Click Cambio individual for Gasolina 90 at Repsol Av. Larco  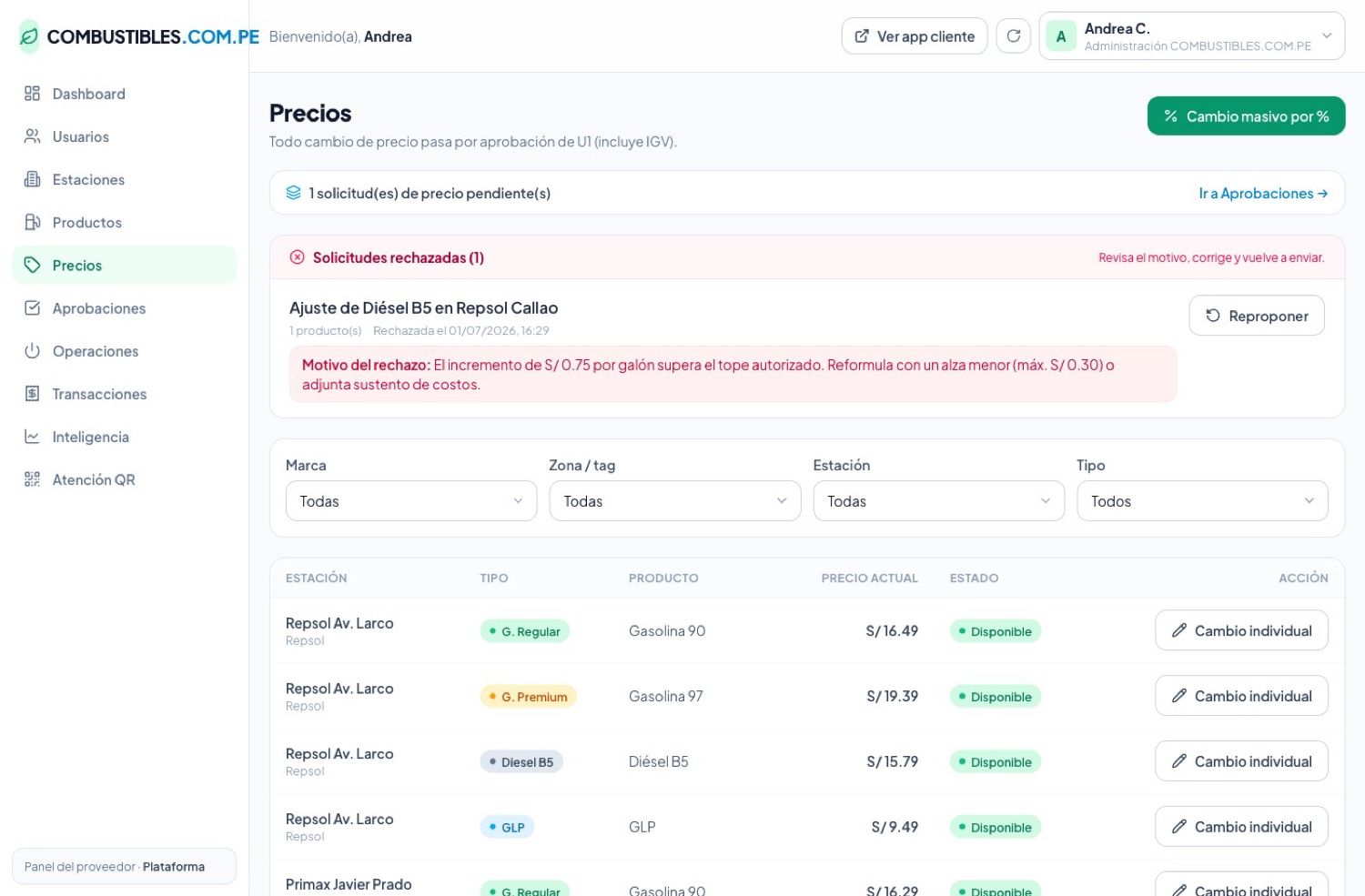pos(1241,630)
